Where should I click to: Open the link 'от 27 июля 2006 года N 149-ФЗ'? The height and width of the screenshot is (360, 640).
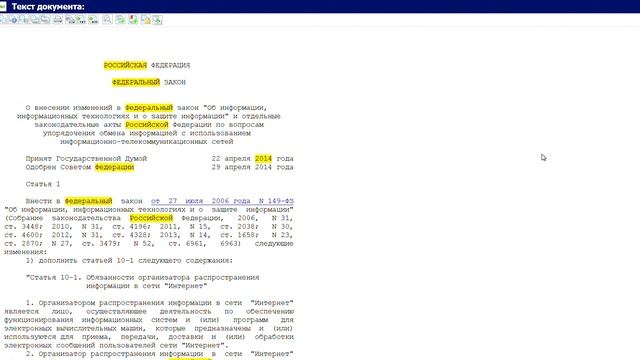click(222, 201)
